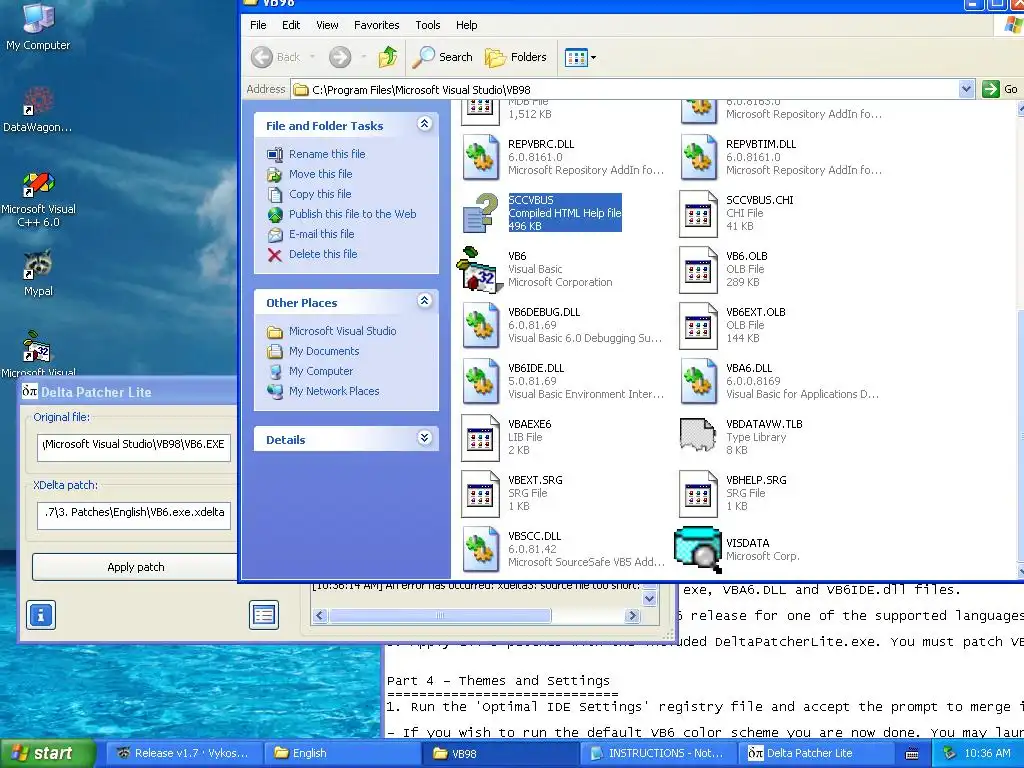Viewport: 1024px width, 768px height.
Task: Select the VBDATAVW.TLB type library icon
Action: 697,436
